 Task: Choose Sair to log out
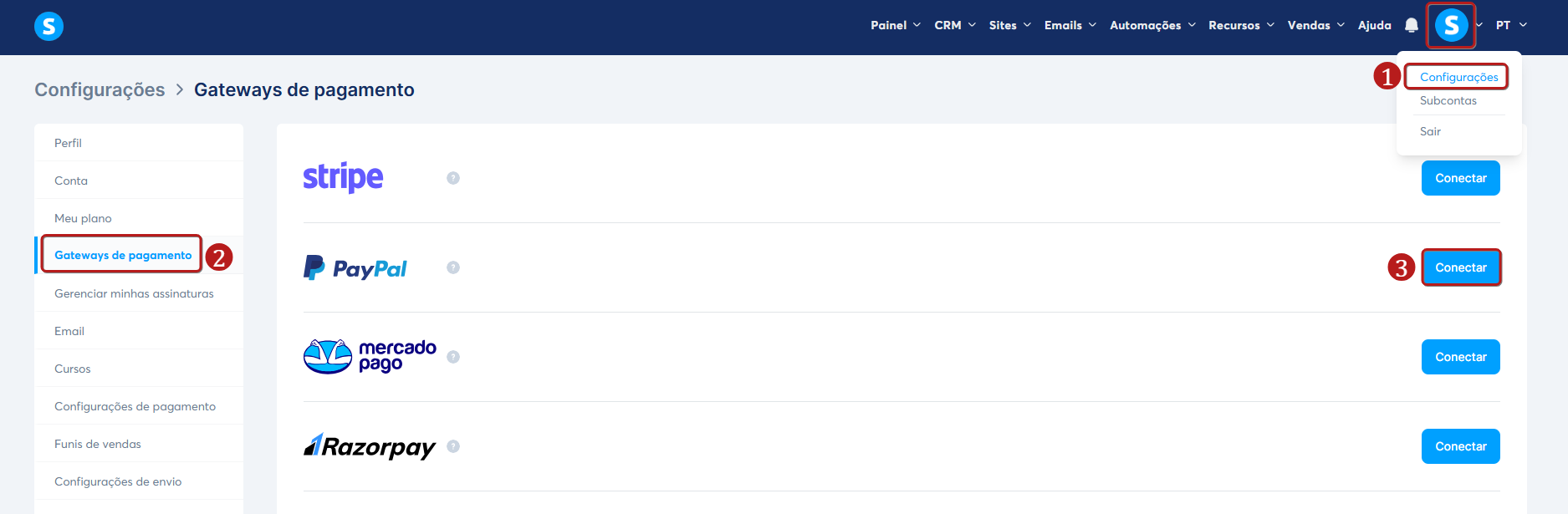click(1430, 131)
